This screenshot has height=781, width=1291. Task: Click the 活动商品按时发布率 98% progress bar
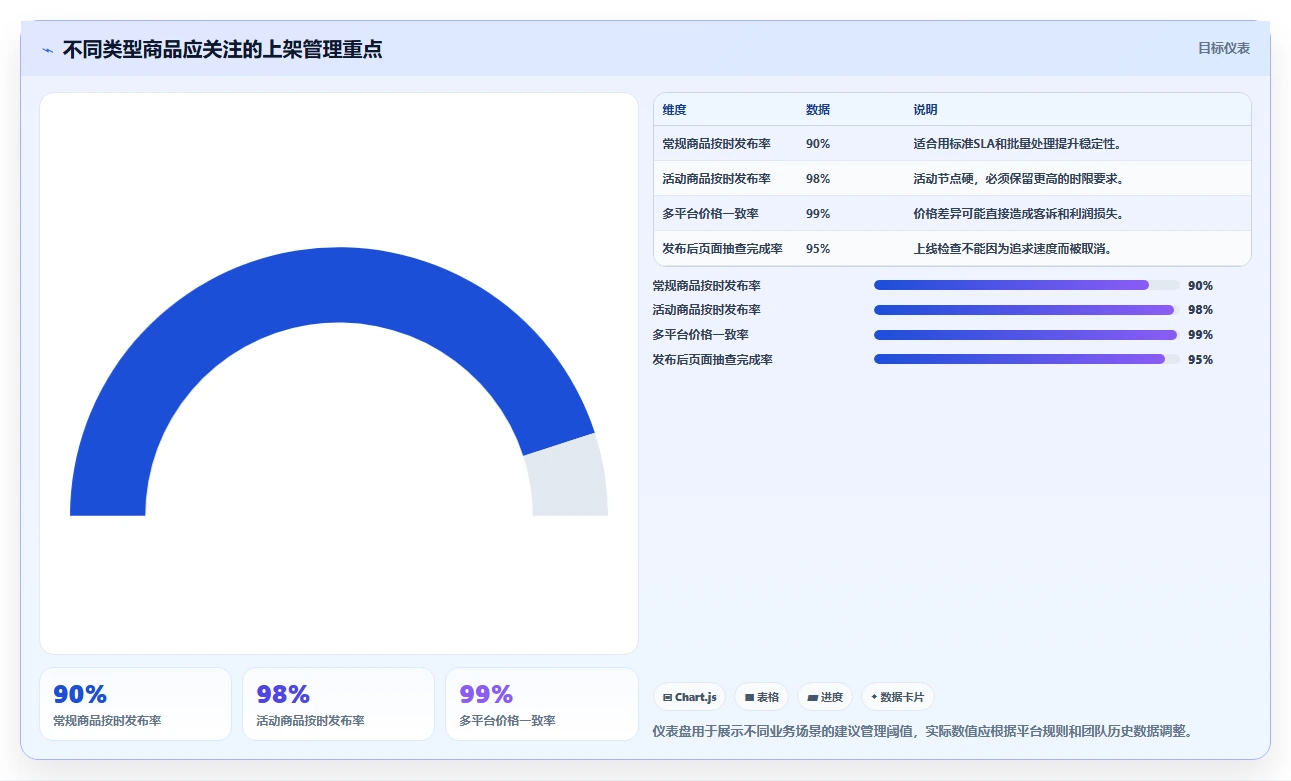pos(1027,310)
